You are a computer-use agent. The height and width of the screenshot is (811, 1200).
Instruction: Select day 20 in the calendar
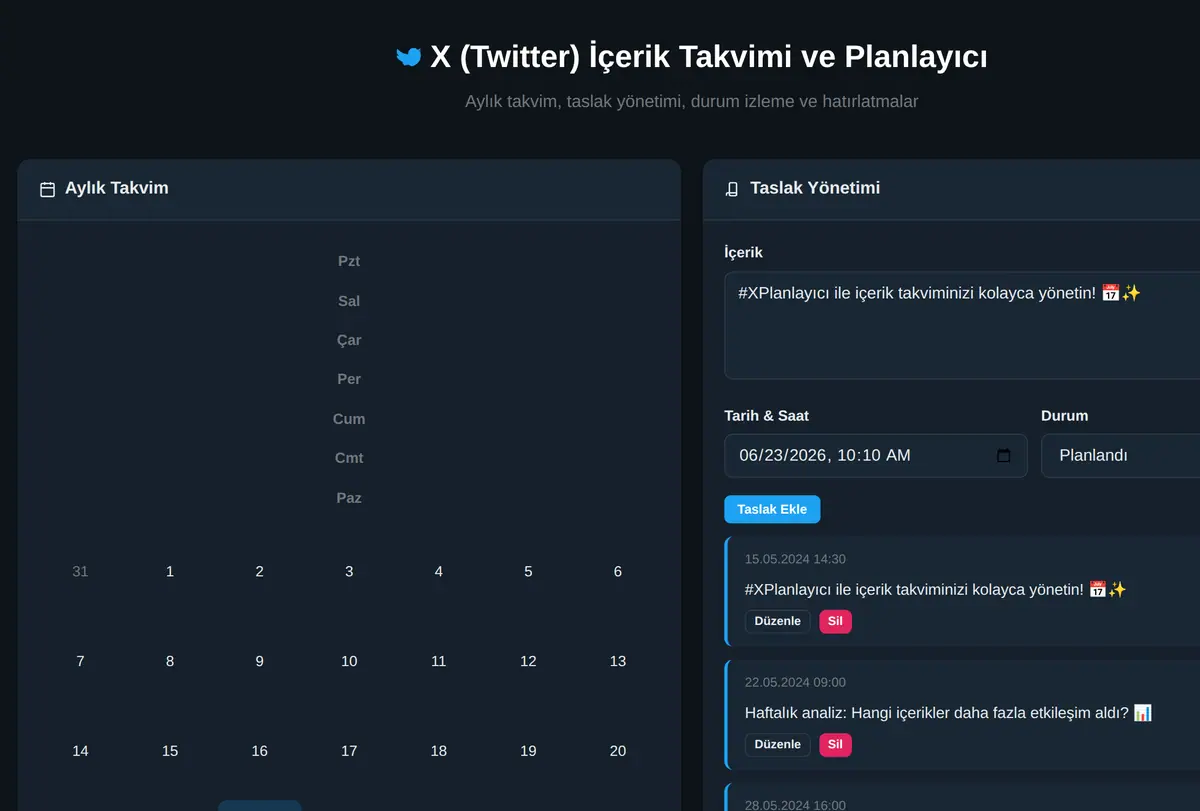[618, 751]
